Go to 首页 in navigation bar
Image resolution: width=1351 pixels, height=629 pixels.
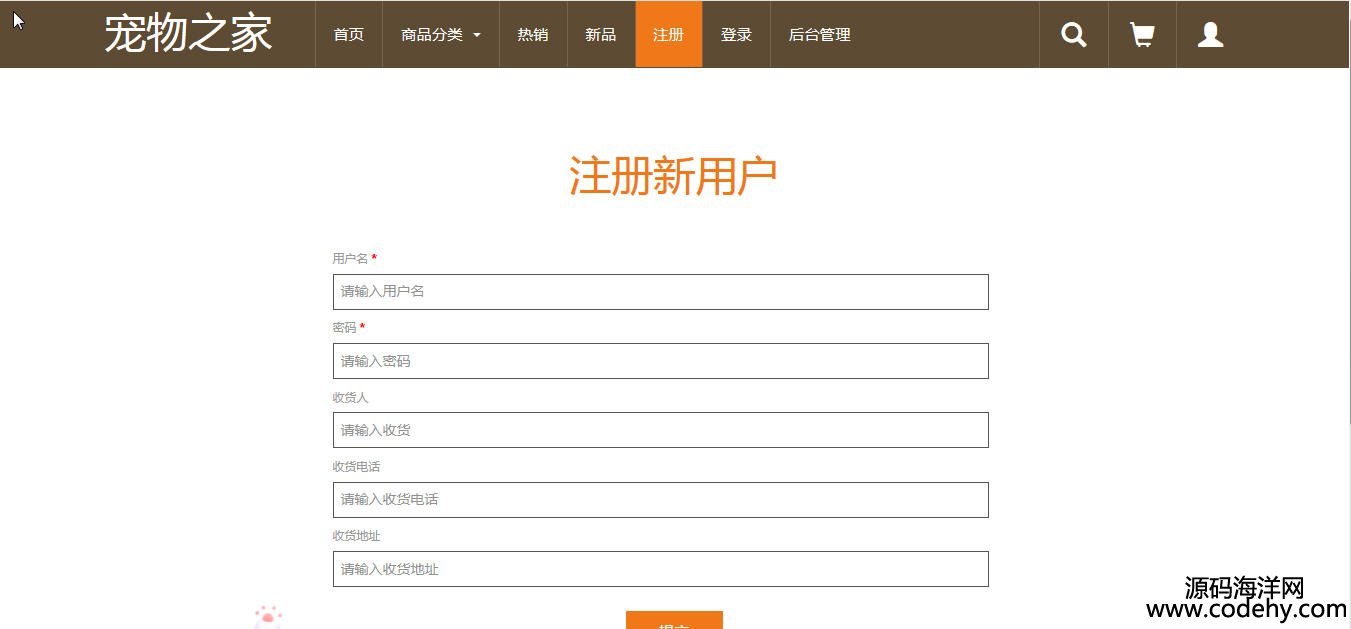click(x=349, y=35)
